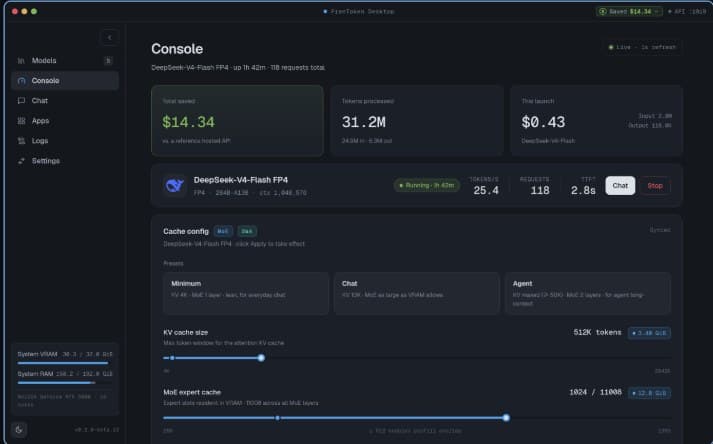Viewport: 713px width, 444px height.
Task: Click the Tokens processed 31.2M card
Action: pos(417,121)
